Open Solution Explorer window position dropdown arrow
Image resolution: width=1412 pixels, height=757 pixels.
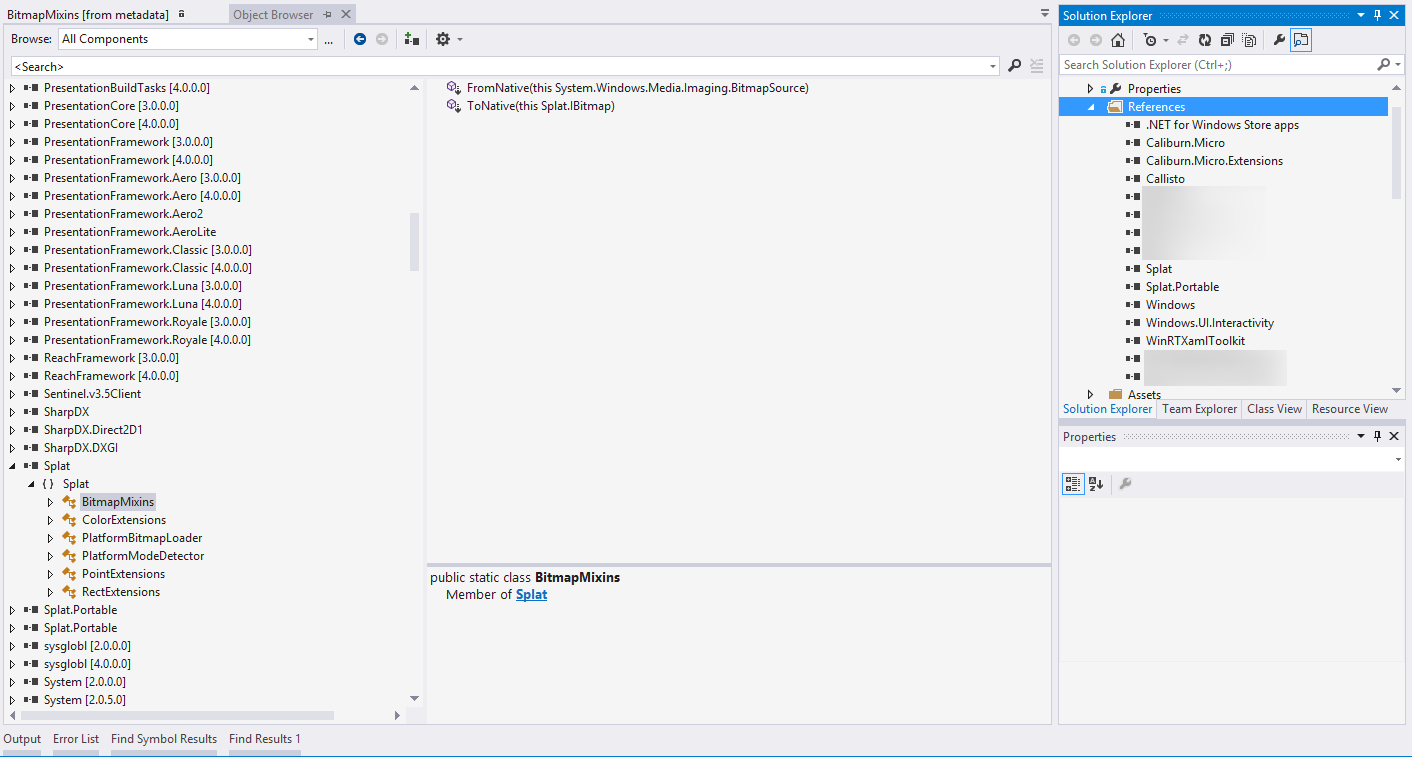click(x=1360, y=16)
